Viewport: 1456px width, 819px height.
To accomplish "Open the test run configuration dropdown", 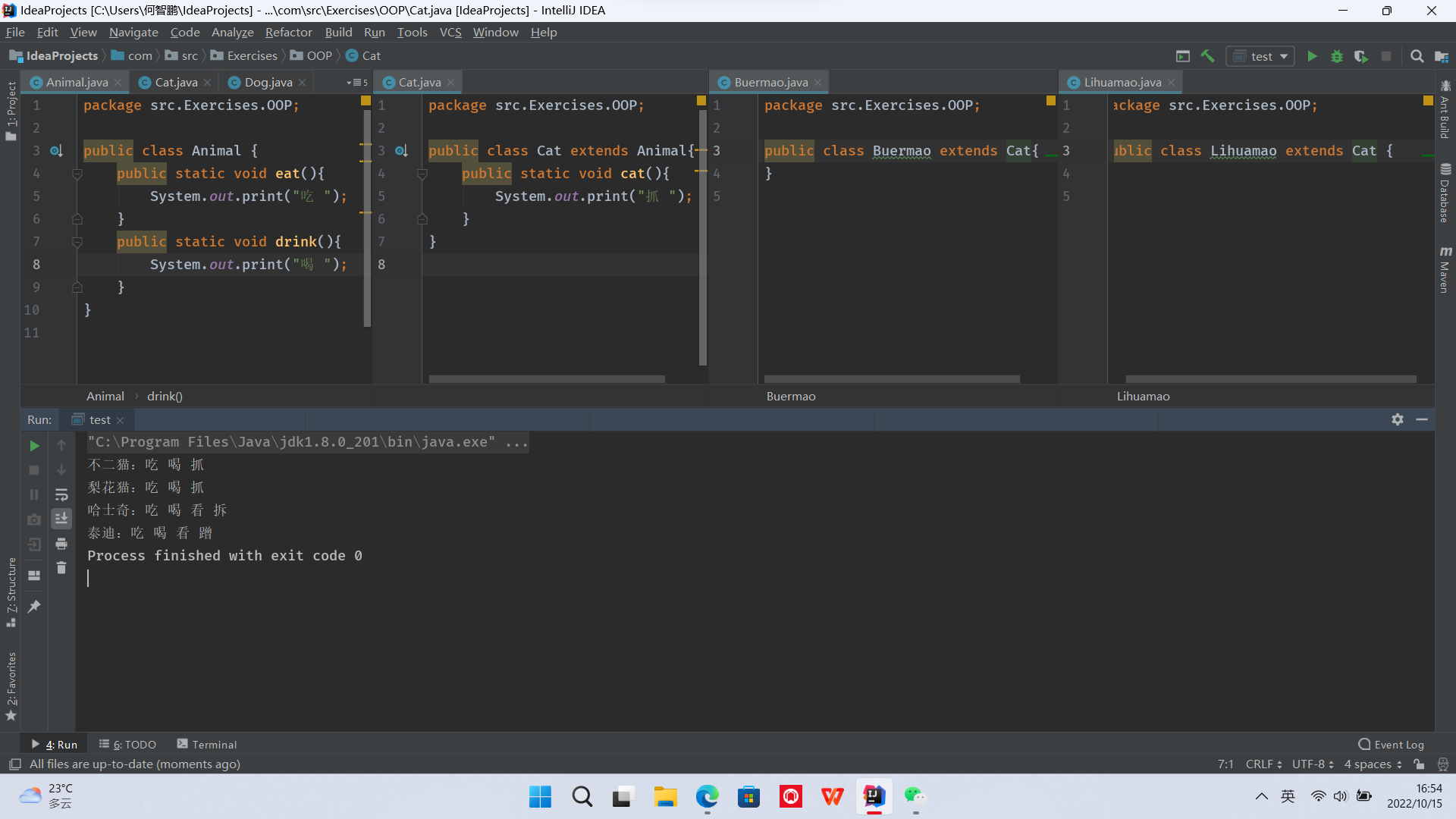I will tap(1260, 56).
